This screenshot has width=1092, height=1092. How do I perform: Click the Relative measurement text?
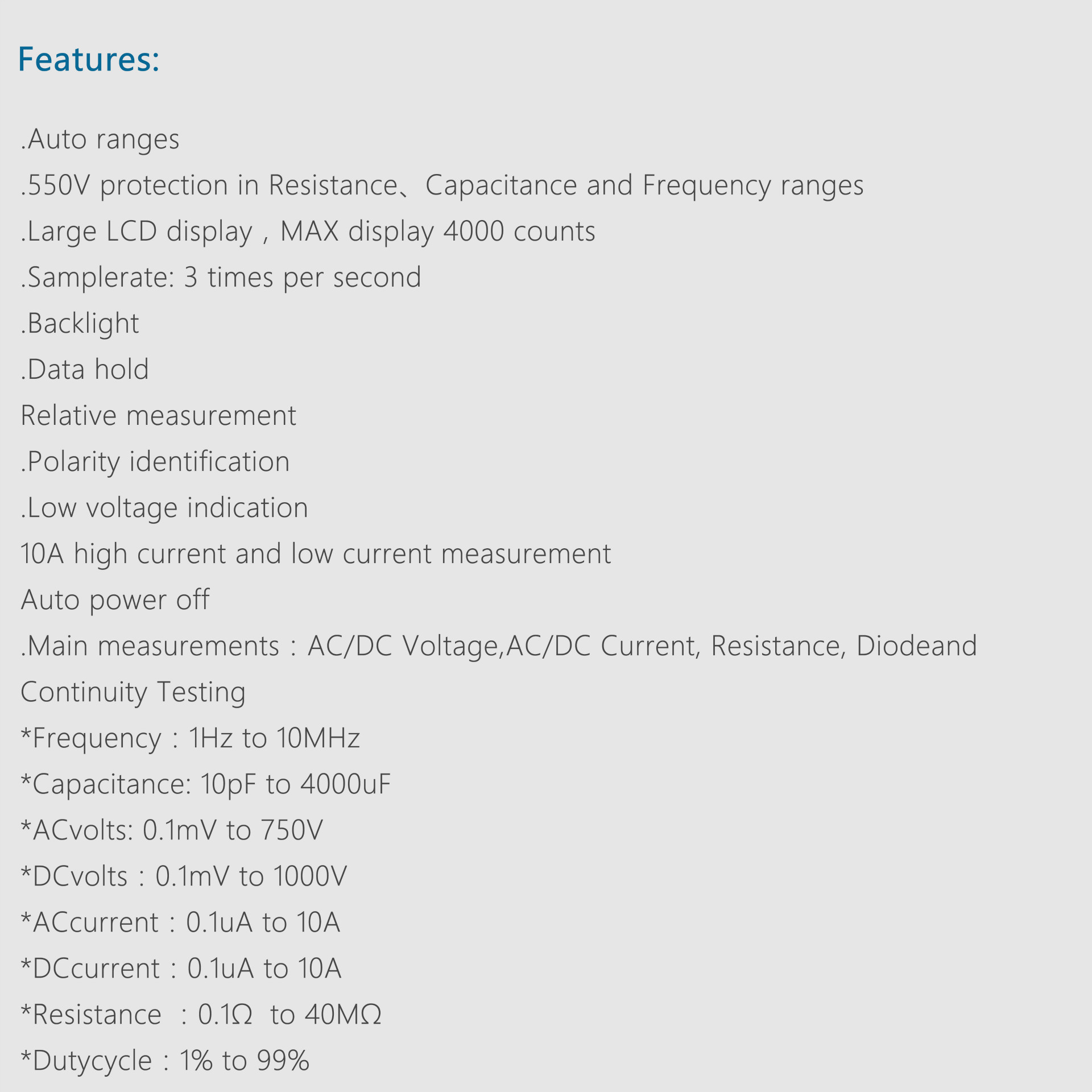tap(158, 416)
